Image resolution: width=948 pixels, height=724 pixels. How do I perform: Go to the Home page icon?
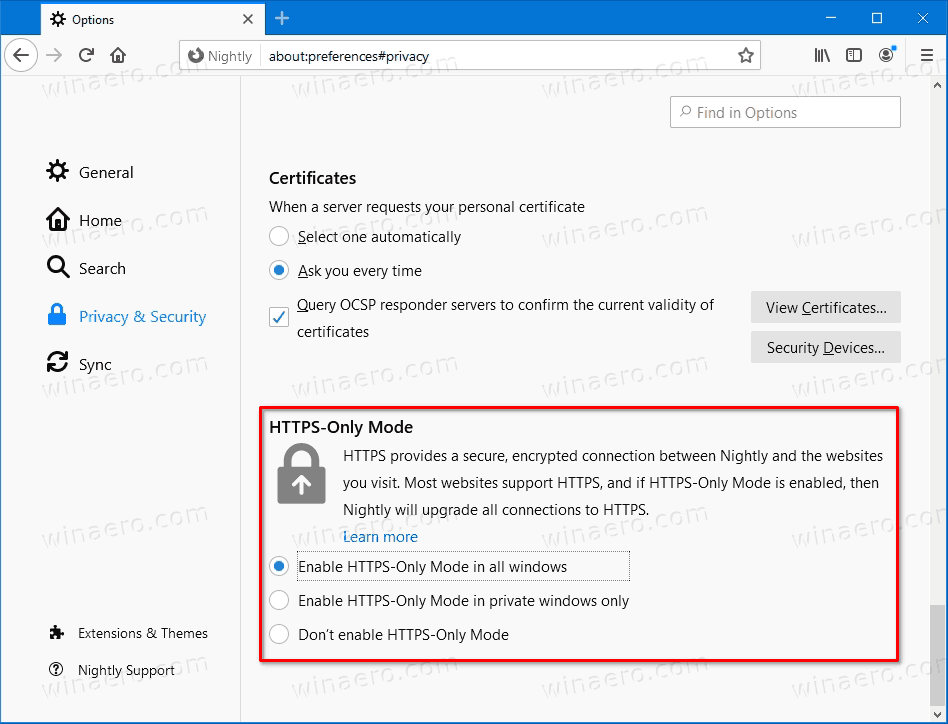click(x=118, y=55)
